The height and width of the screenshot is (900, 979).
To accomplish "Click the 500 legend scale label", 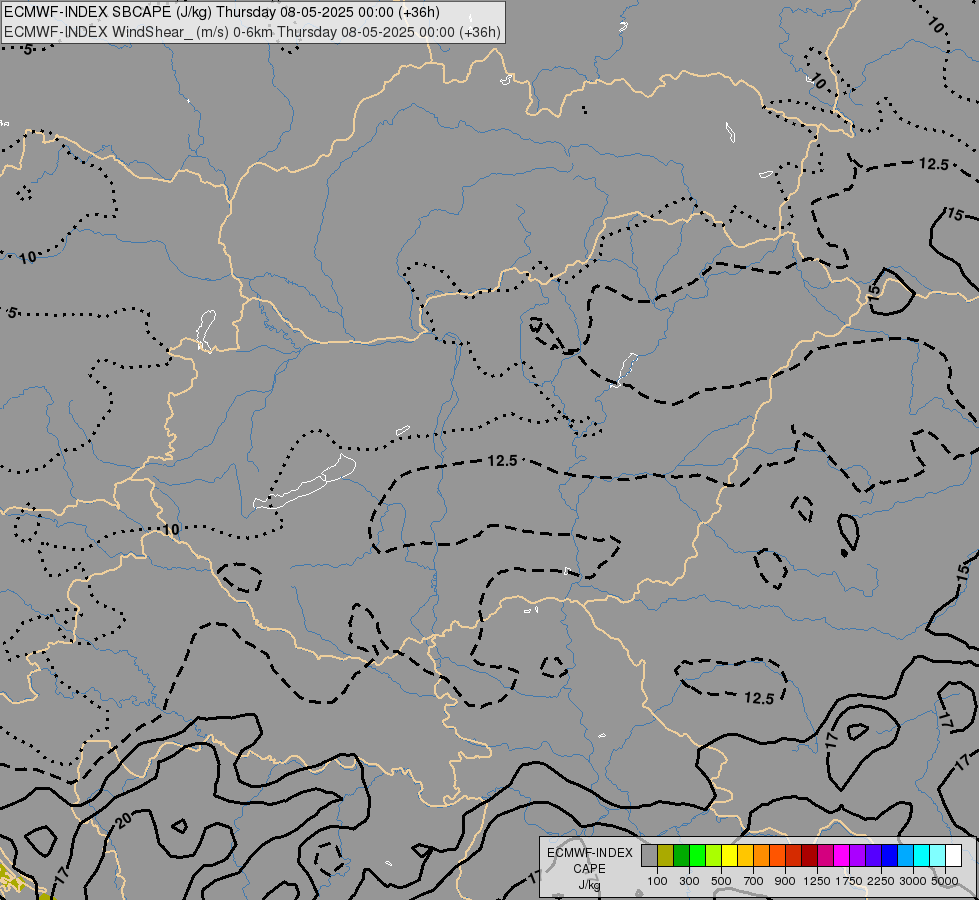I will (x=721, y=881).
